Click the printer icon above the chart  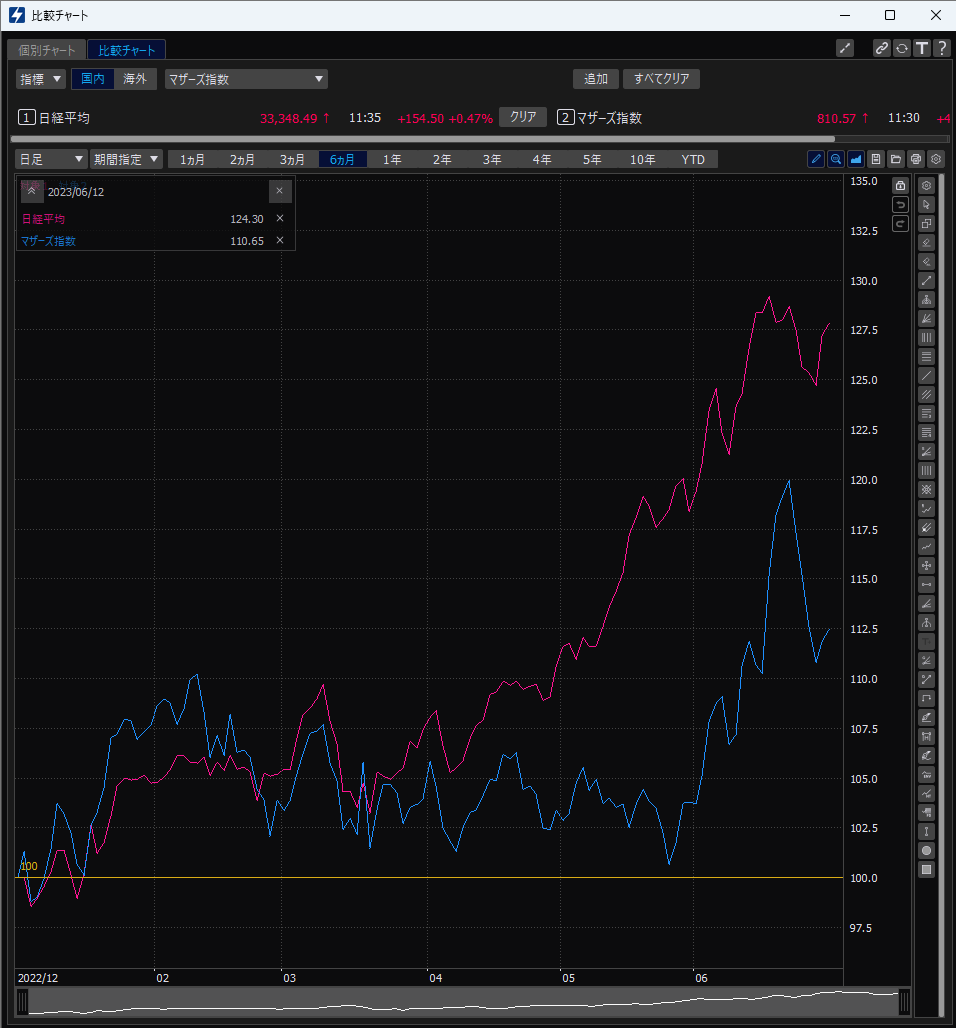pos(916,159)
